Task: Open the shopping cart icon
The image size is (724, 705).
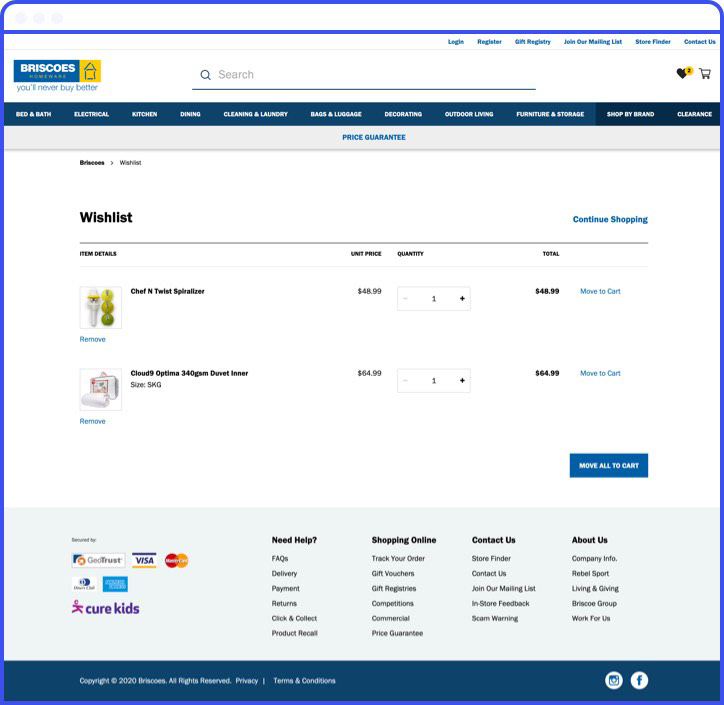Action: point(705,73)
